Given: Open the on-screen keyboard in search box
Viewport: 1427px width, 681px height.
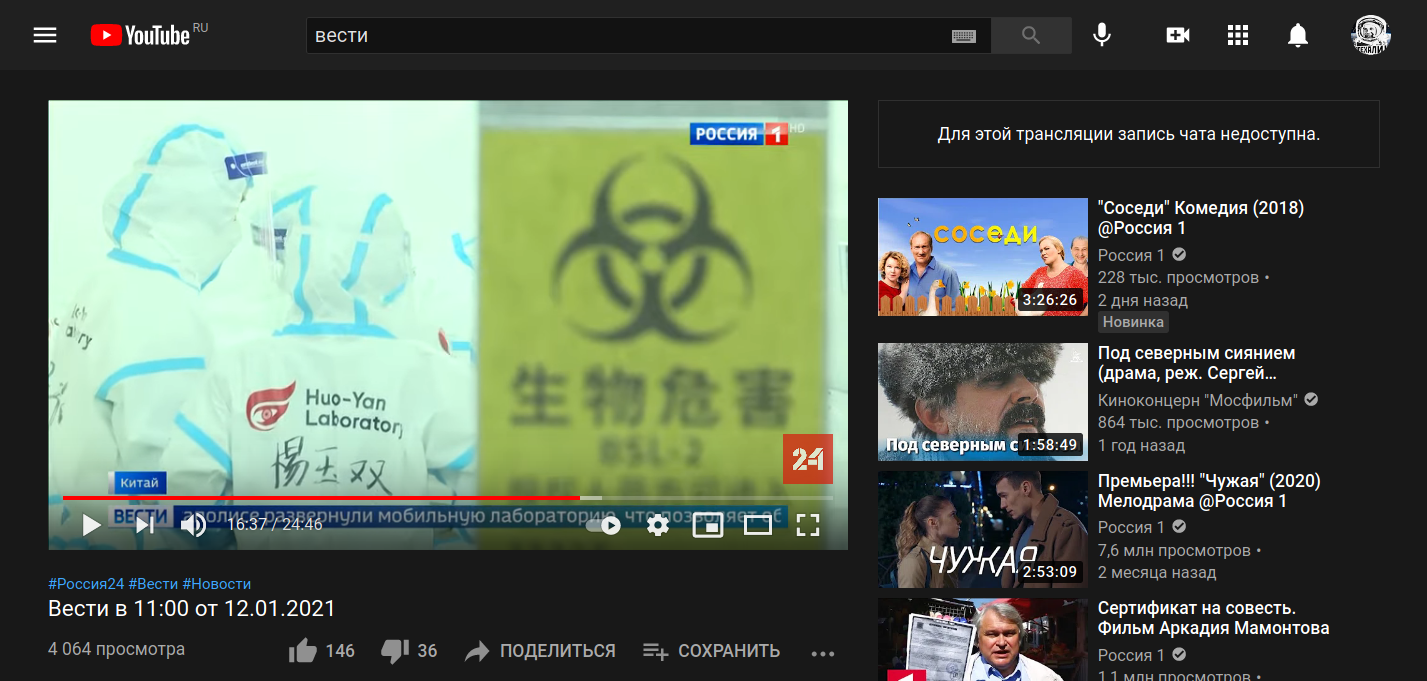Looking at the screenshot, I should click(x=963, y=36).
